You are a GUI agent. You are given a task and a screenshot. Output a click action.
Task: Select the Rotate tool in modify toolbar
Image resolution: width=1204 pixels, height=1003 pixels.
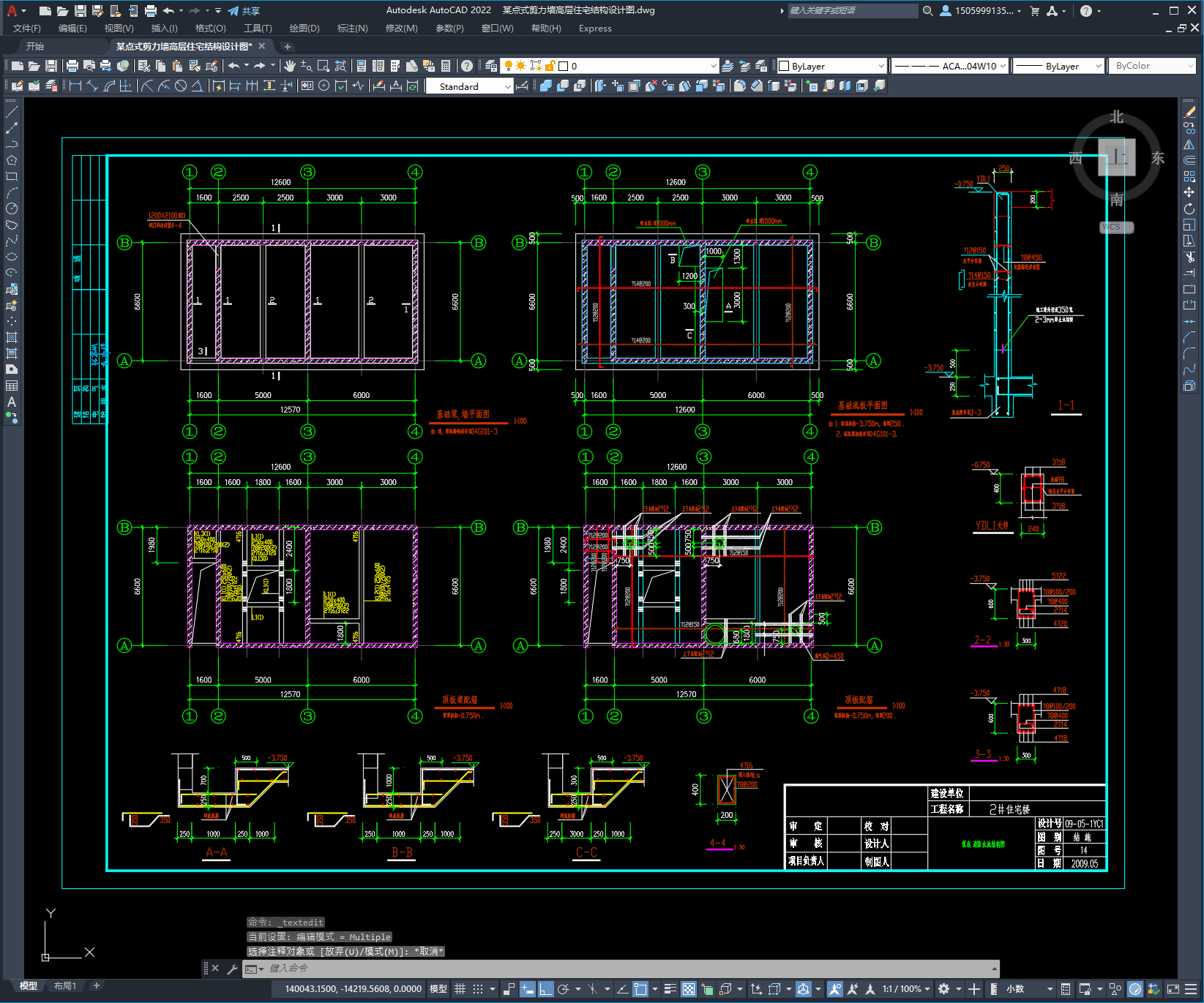(x=1189, y=209)
